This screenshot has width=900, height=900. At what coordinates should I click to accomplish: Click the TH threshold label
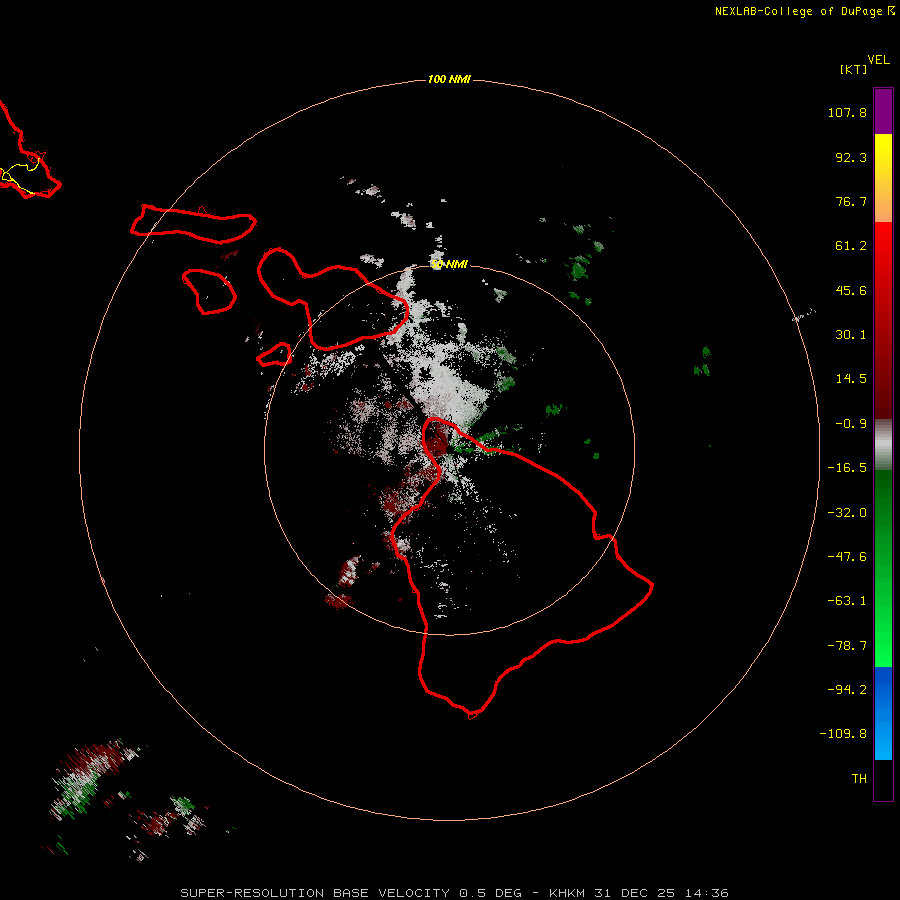click(x=859, y=779)
